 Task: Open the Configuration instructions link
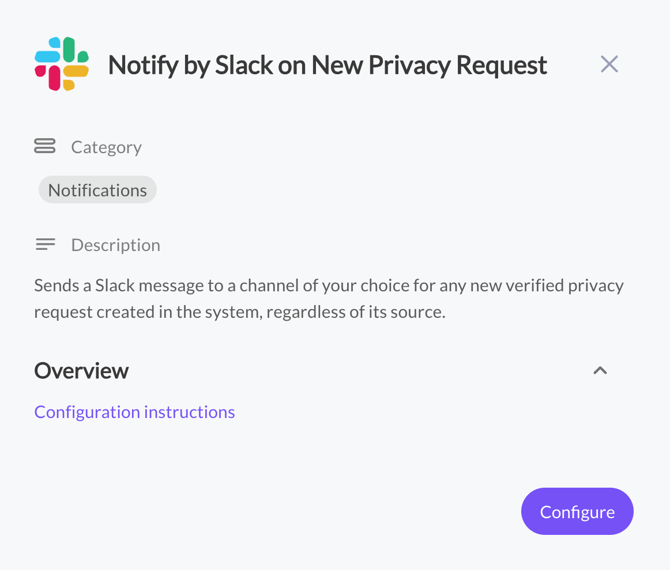click(134, 412)
